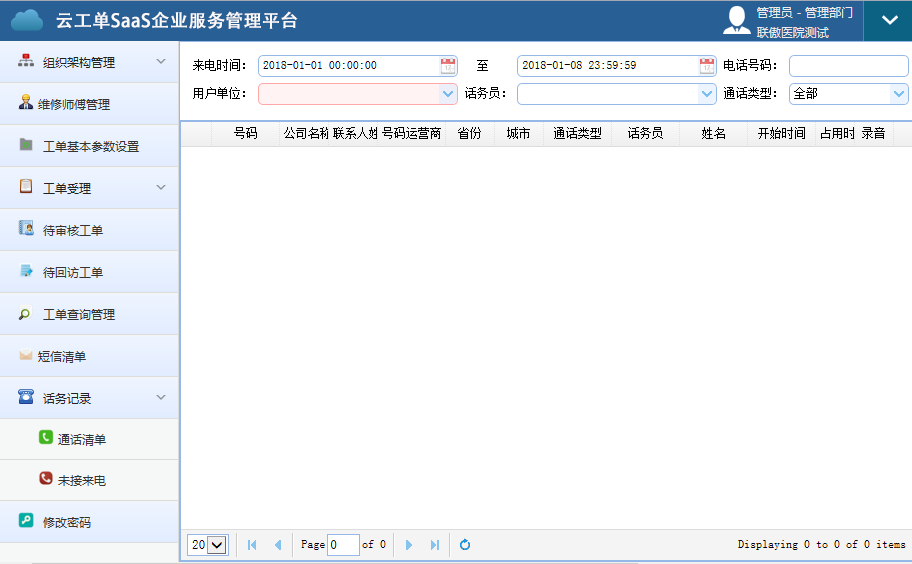The image size is (912, 564).
Task: Open 通话清单 in the sidebar
Action: click(x=82, y=439)
